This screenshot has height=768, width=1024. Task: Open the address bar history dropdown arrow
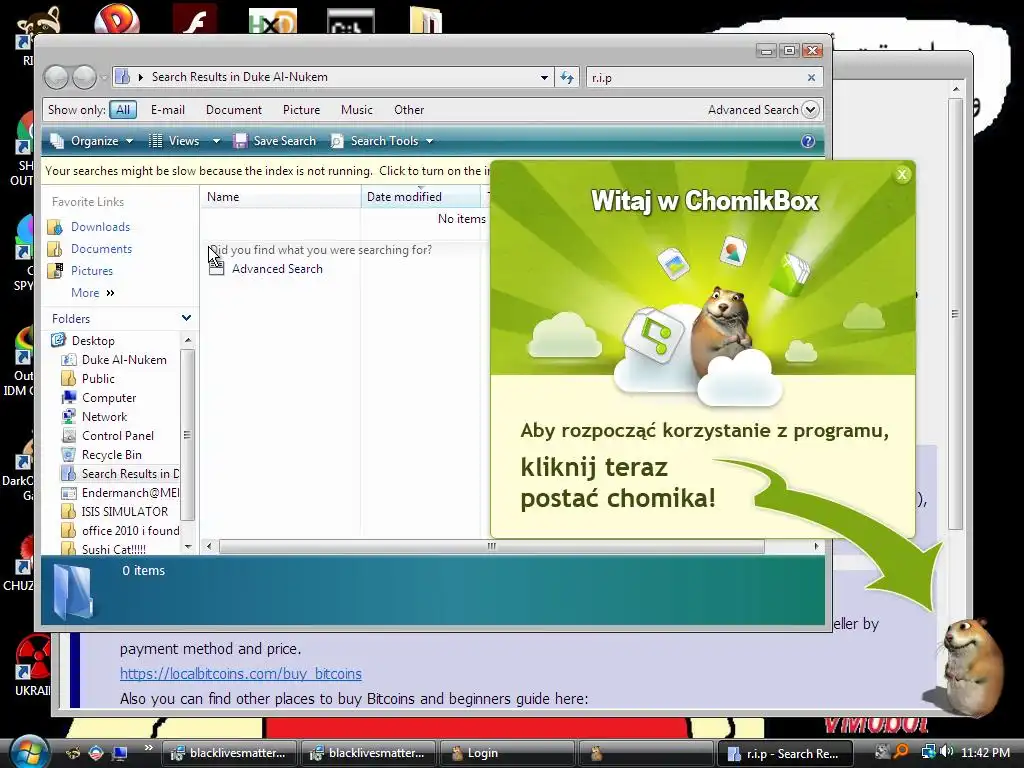click(544, 78)
